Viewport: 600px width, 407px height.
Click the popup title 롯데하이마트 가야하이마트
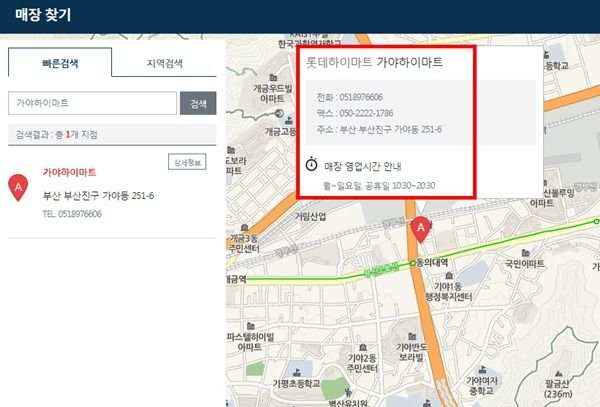tap(374, 62)
